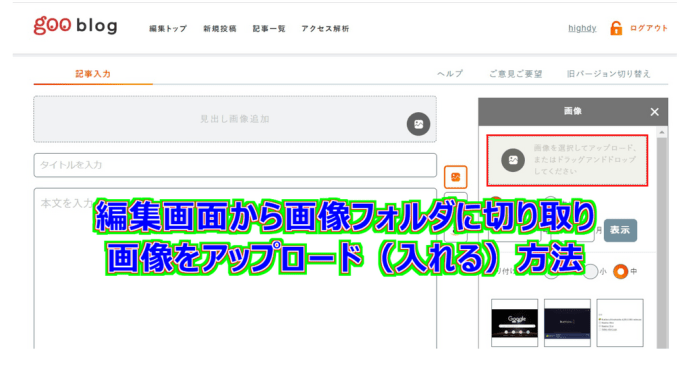This screenshot has height=388, width=690.
Task: Open アクセス解析 page
Action: click(325, 29)
